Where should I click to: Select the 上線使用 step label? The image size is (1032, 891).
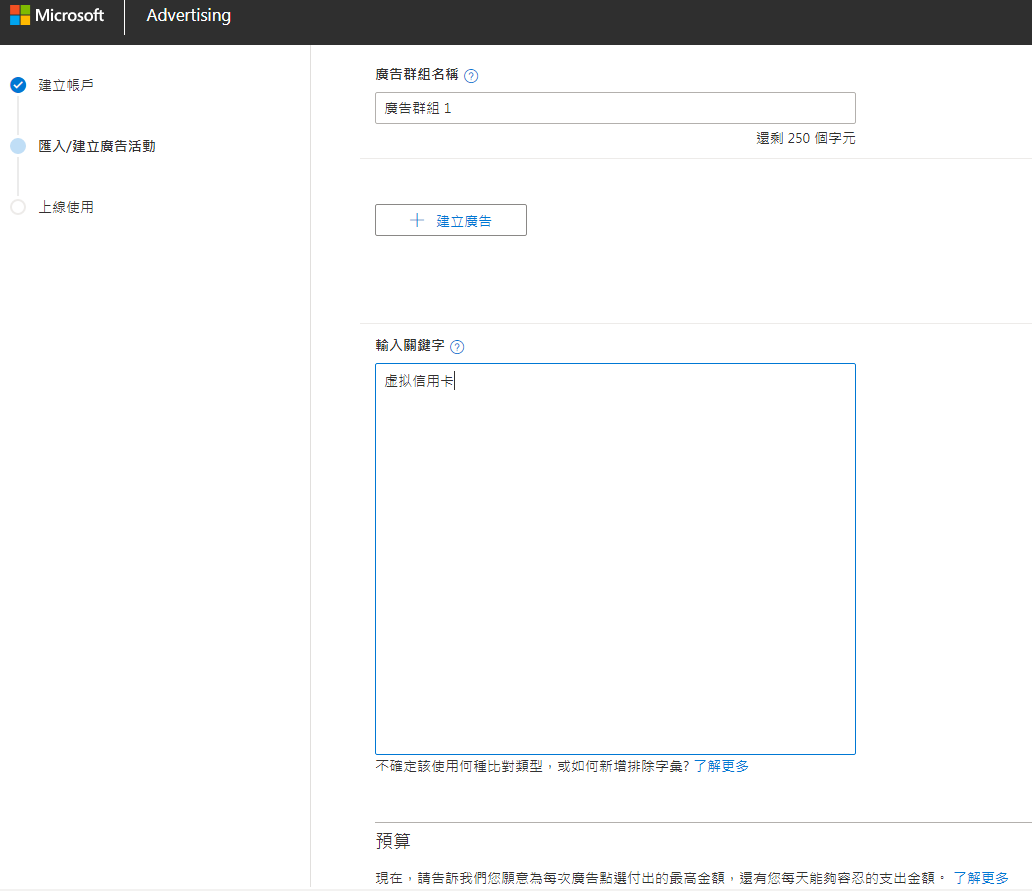click(67, 207)
